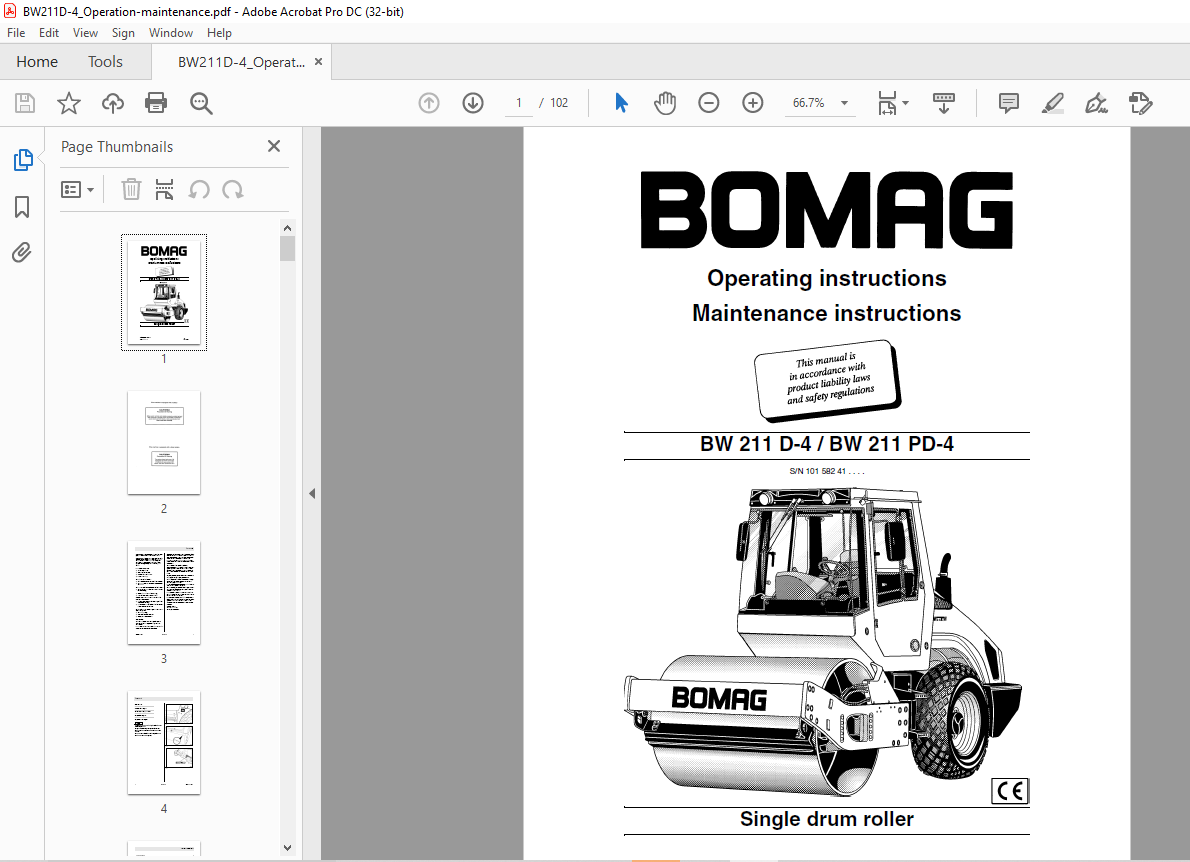Click the cloud upload icon
The height and width of the screenshot is (862, 1190).
(112, 103)
